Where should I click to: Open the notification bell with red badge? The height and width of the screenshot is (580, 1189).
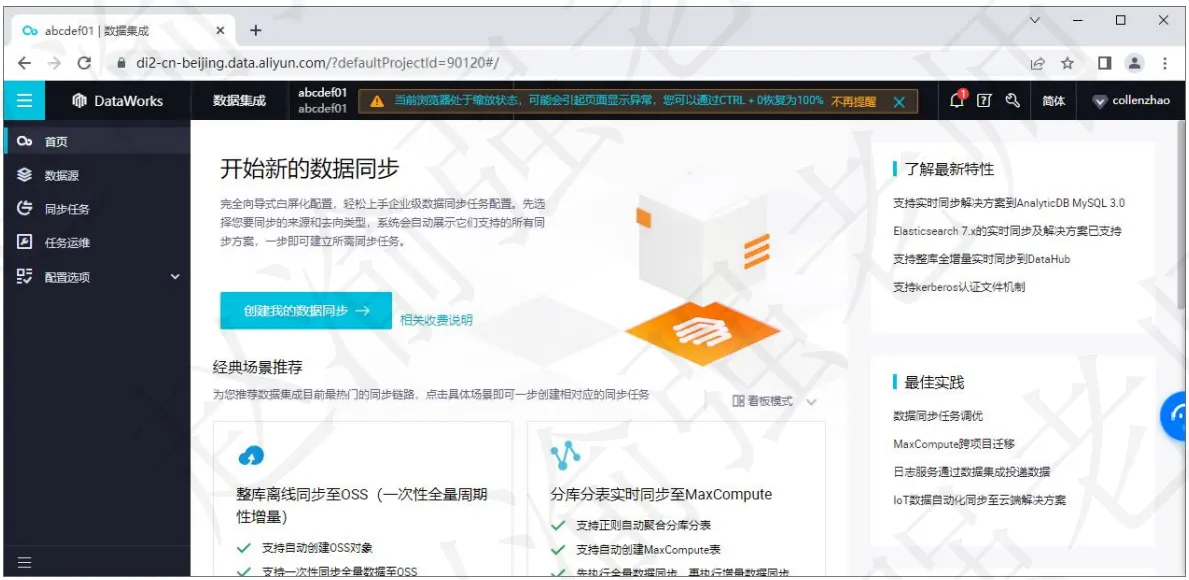[958, 100]
